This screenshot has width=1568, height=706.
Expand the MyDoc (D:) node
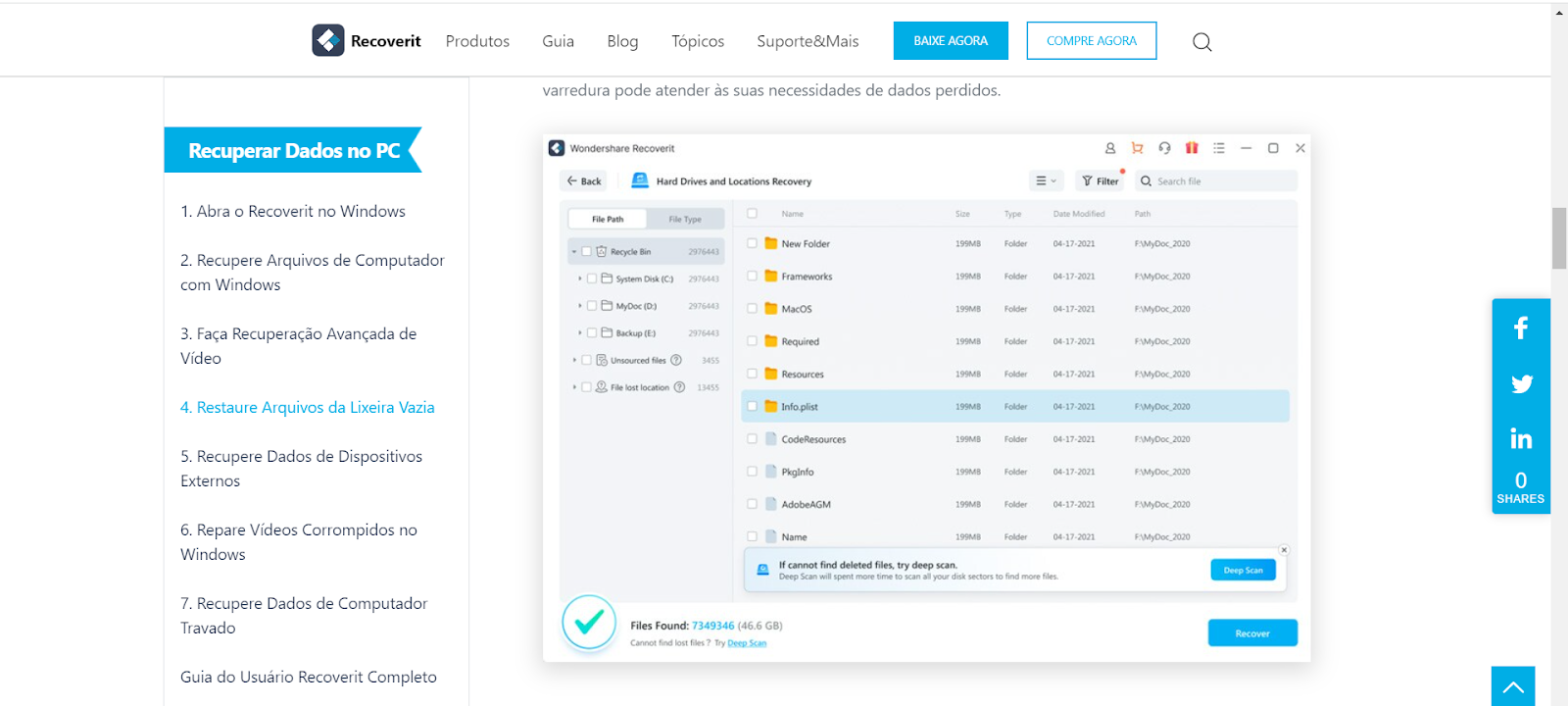click(x=580, y=306)
